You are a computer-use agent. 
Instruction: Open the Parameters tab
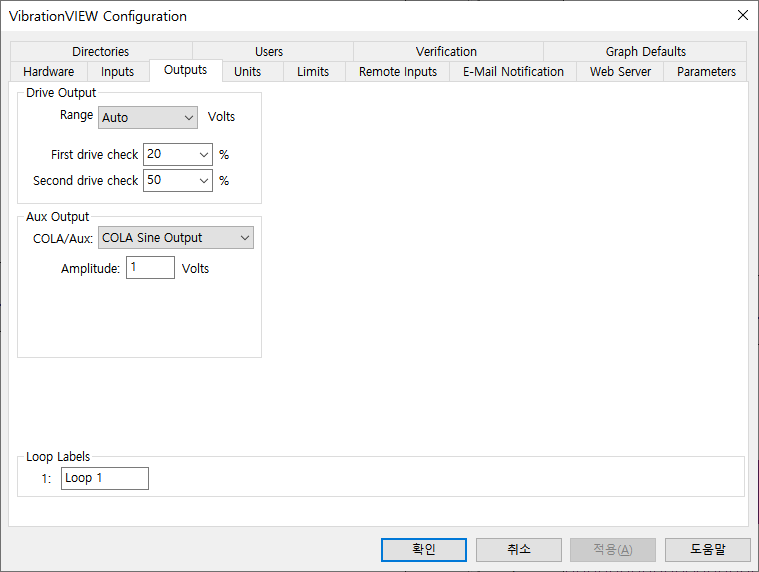click(x=706, y=72)
